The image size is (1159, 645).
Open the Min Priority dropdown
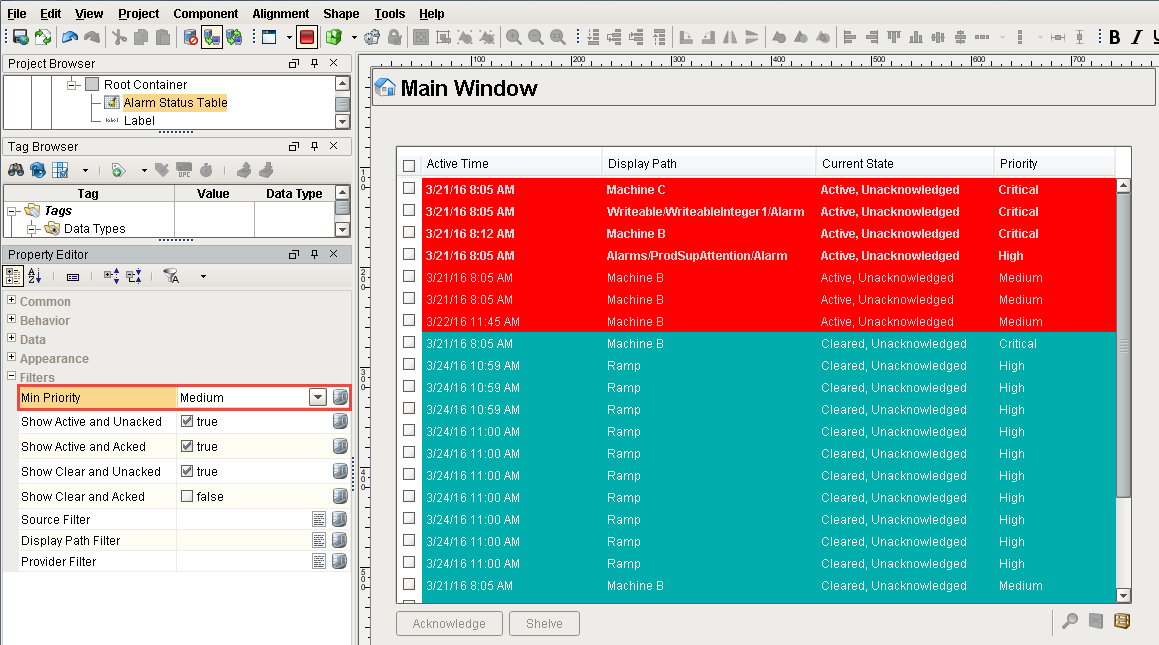pos(318,397)
